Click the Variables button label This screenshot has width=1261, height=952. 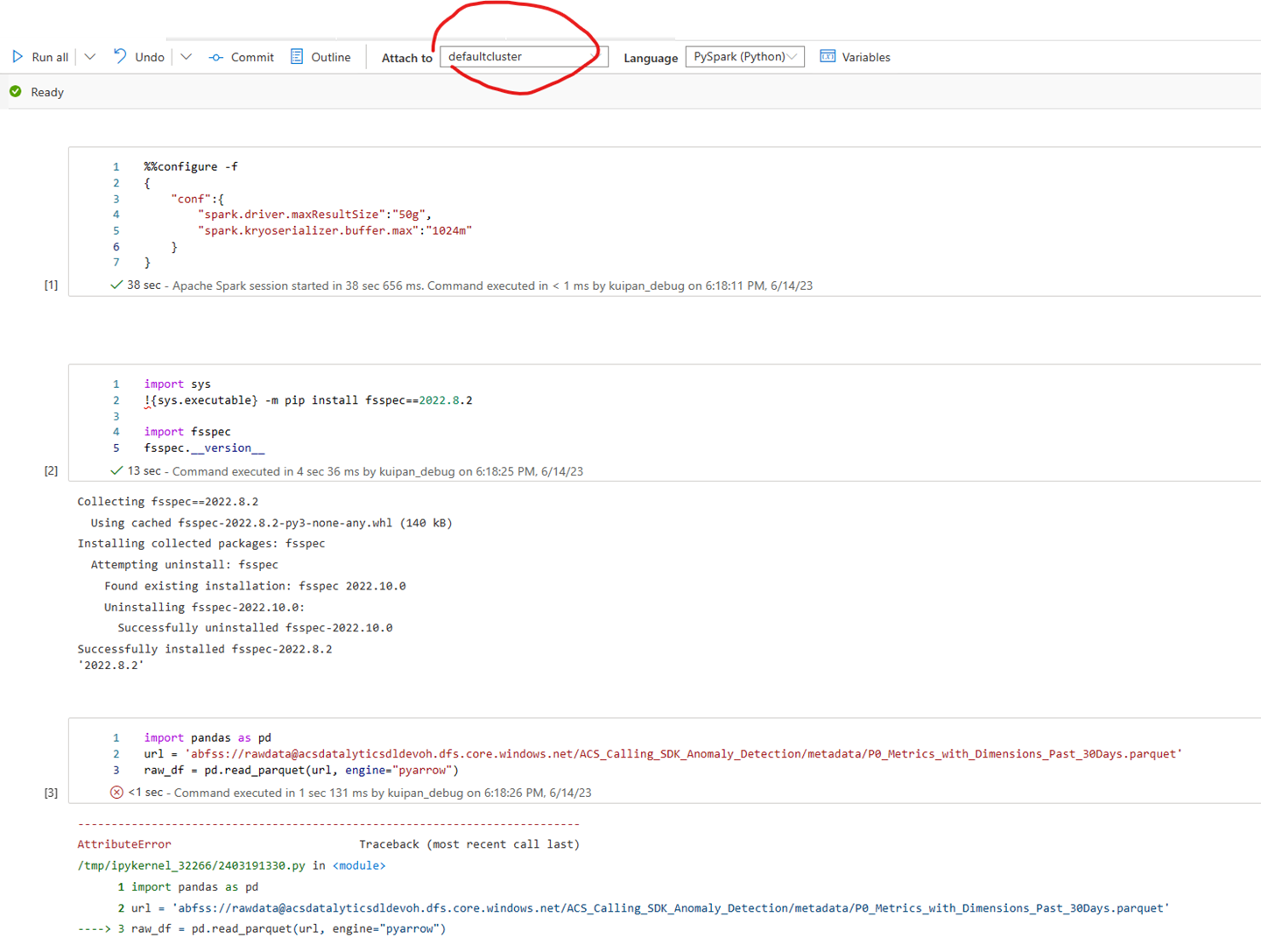(x=866, y=57)
